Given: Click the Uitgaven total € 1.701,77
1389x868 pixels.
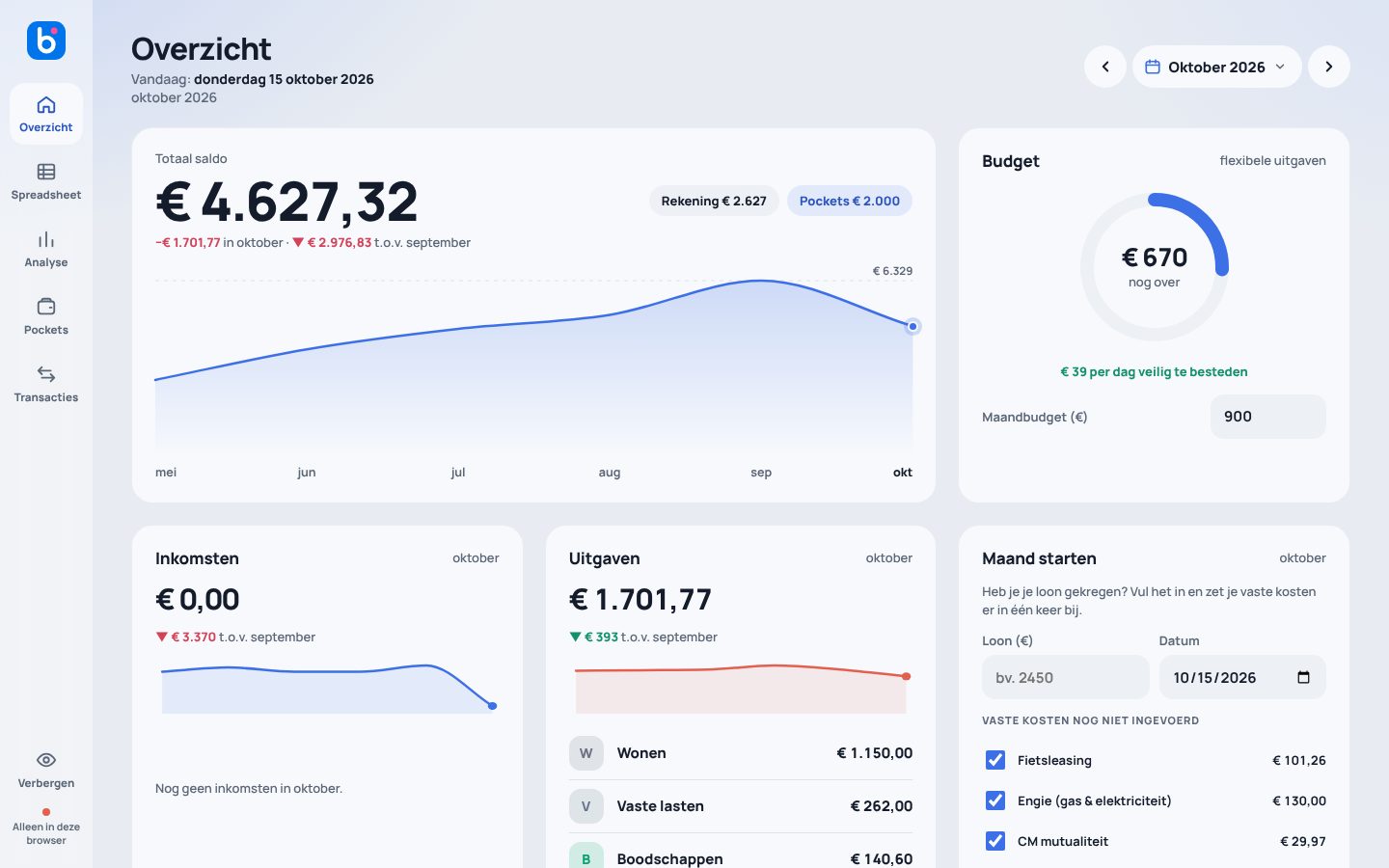Looking at the screenshot, I should click(x=640, y=599).
